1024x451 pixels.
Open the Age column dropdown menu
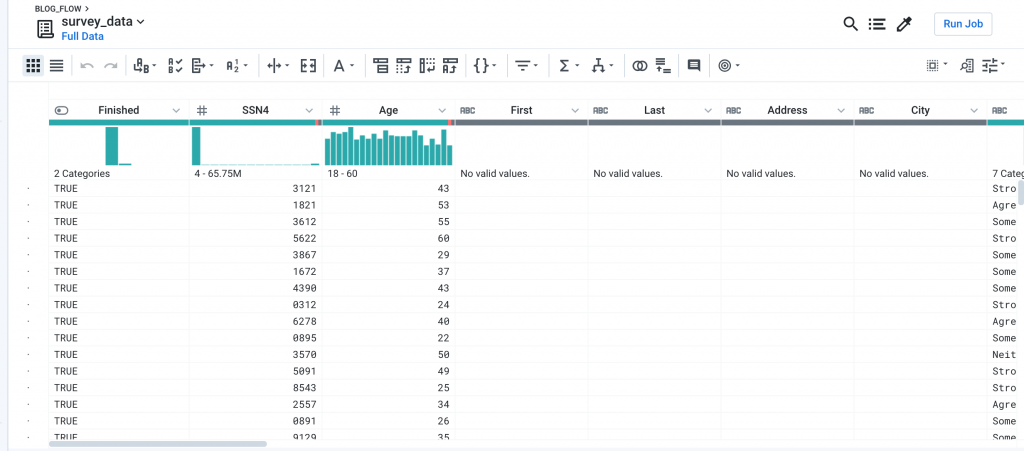tap(442, 110)
